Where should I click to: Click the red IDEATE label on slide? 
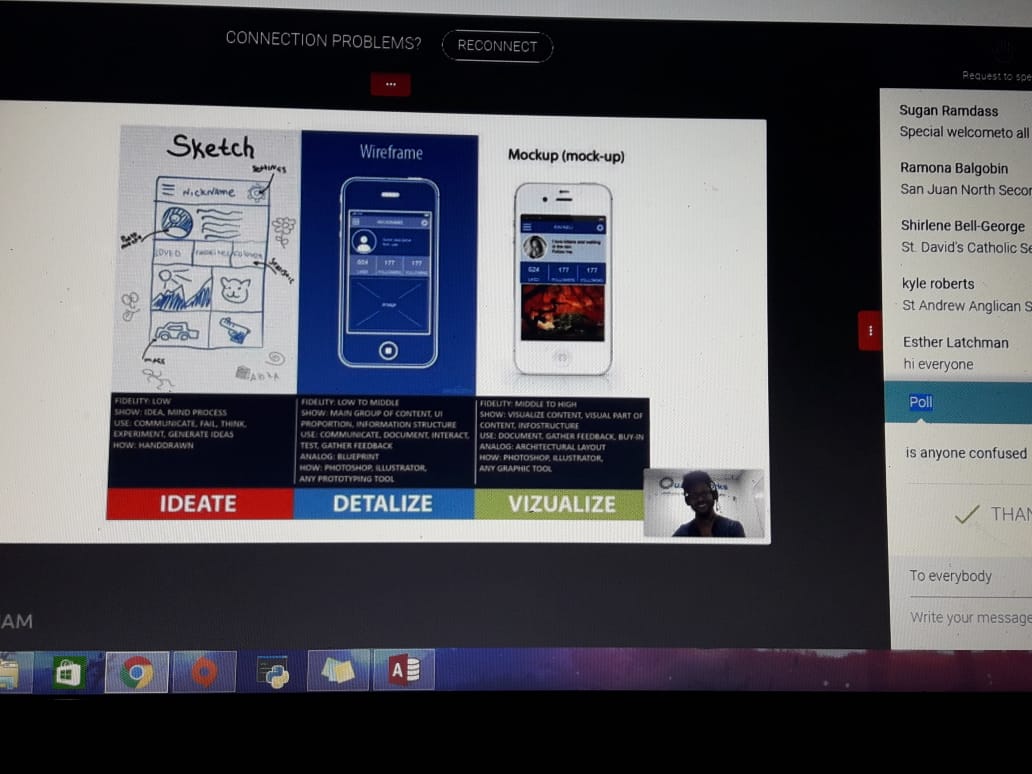[x=199, y=503]
